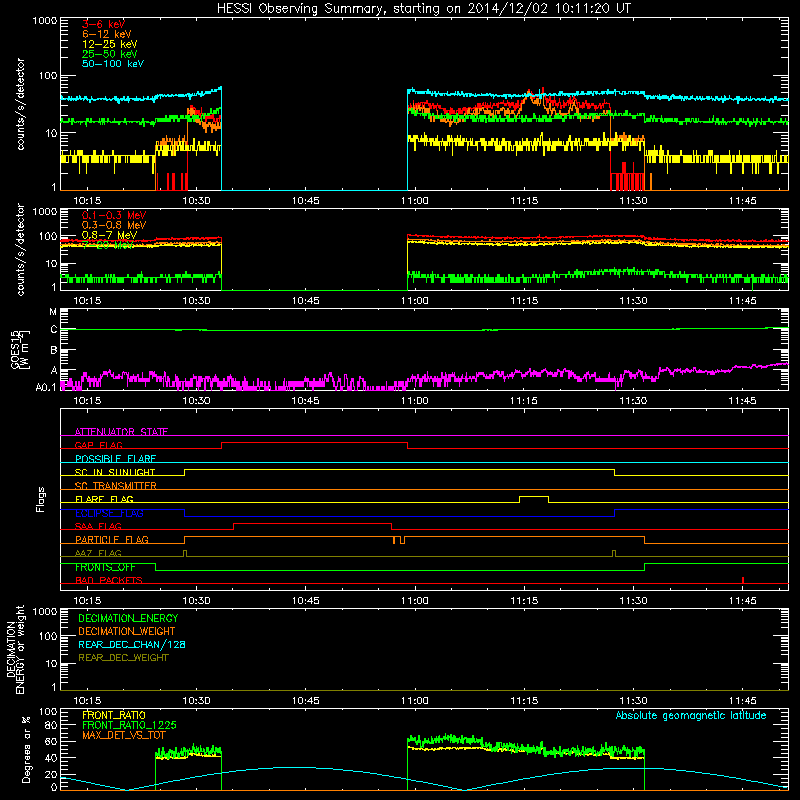
Task: Click the DECIMATION_WEIGHT legend label
Action: pyautogui.click(x=127, y=631)
